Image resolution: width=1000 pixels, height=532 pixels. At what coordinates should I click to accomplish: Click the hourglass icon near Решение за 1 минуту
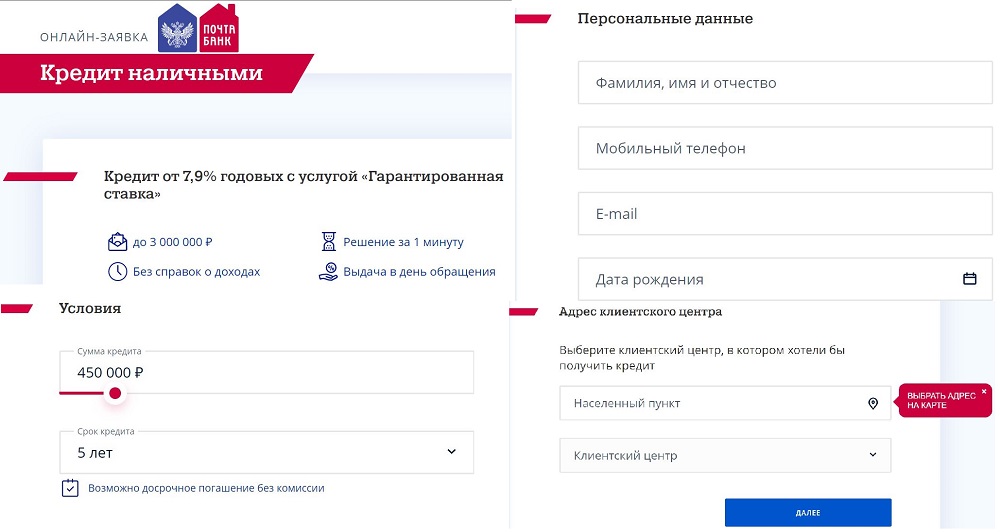click(x=328, y=242)
